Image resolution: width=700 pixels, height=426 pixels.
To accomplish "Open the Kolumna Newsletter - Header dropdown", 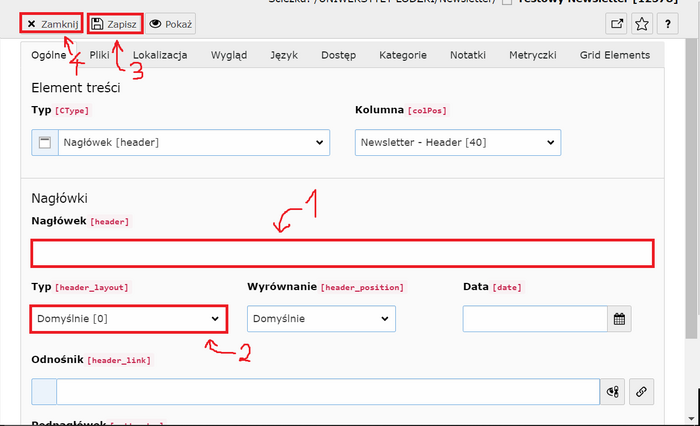I will click(457, 142).
